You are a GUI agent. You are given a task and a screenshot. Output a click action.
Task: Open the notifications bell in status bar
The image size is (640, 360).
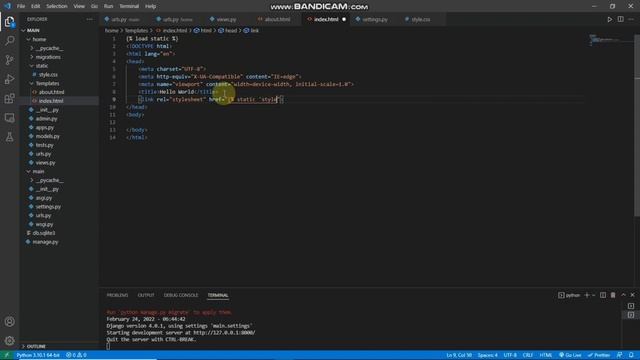[631, 355]
